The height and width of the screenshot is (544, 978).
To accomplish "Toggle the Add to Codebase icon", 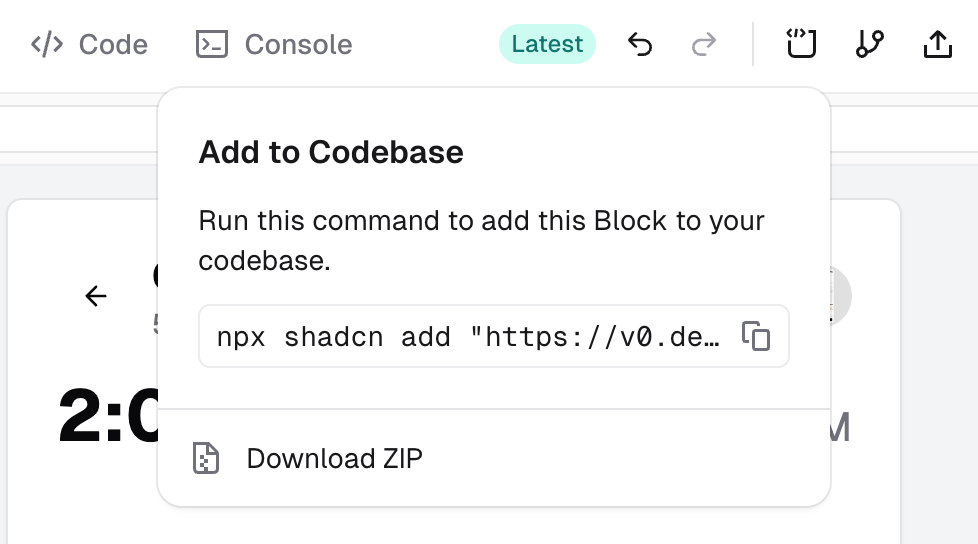I will pyautogui.click(x=802, y=45).
